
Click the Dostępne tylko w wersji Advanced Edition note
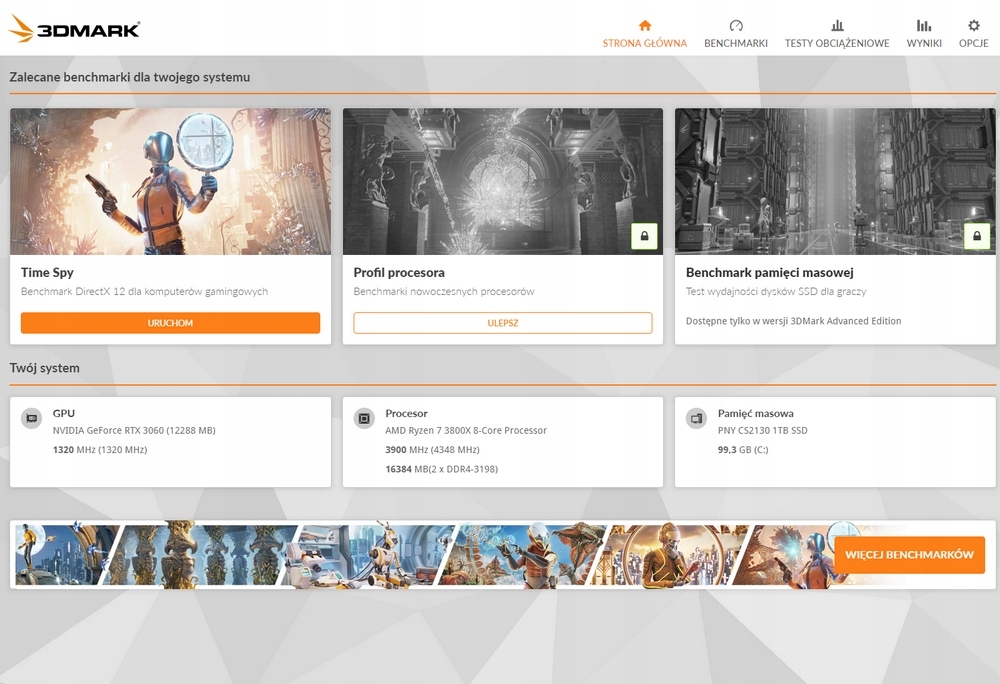click(x=793, y=321)
